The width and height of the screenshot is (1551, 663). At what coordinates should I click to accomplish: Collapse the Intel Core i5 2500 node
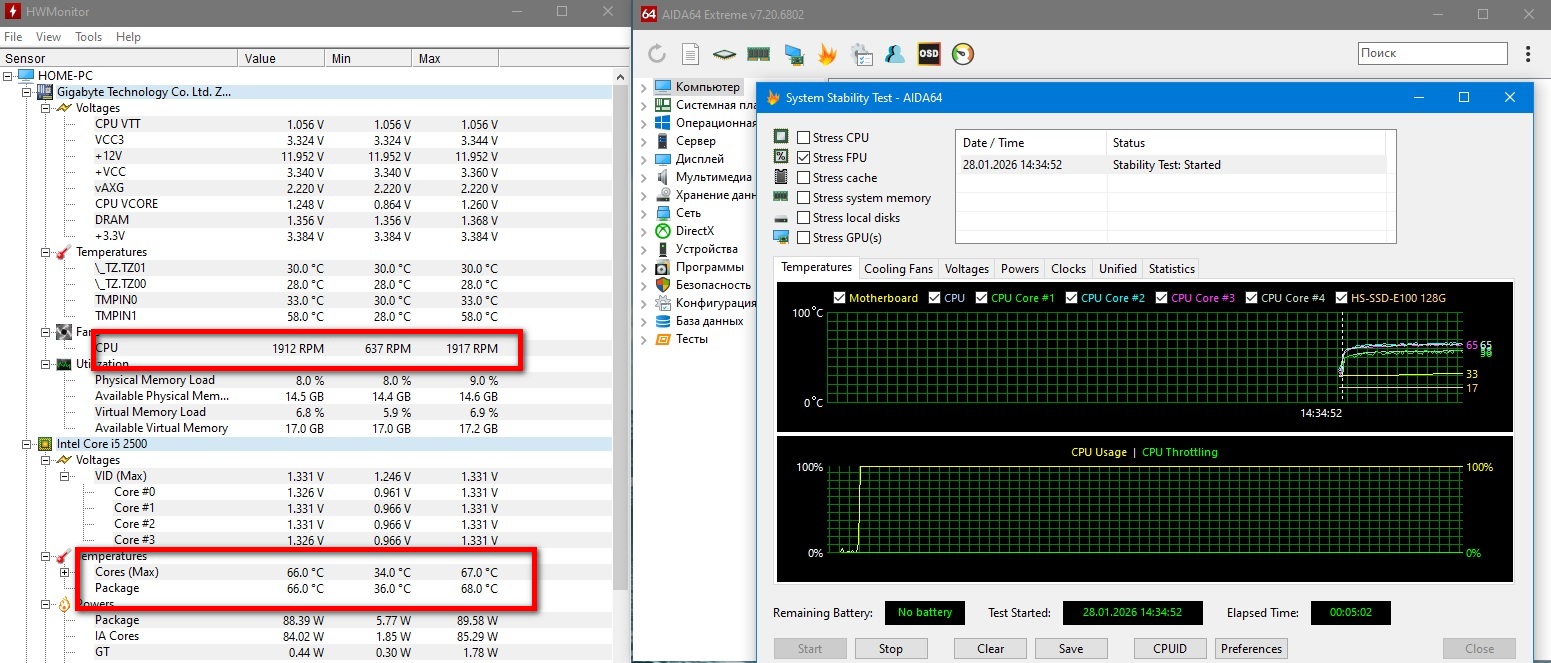27,443
